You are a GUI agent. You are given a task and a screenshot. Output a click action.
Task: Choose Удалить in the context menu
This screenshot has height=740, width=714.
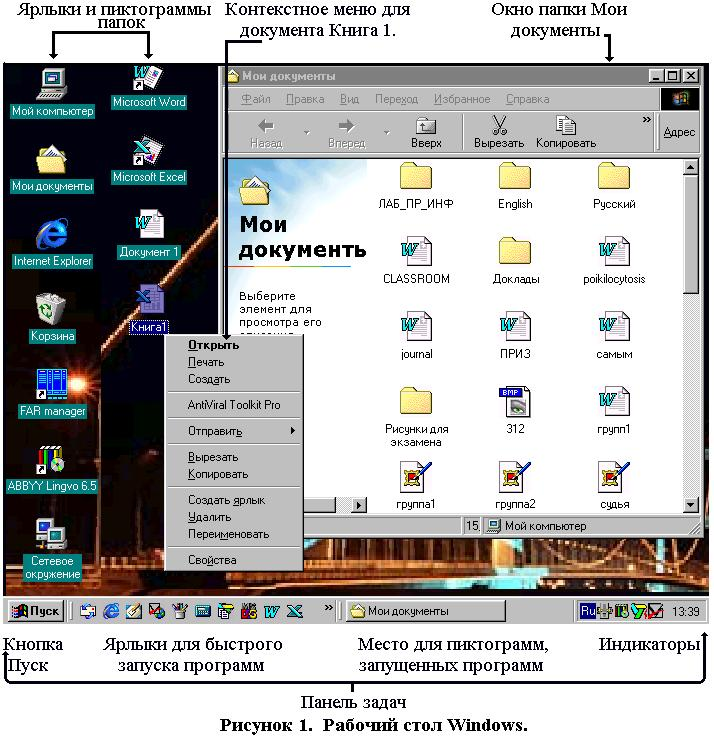(x=234, y=517)
